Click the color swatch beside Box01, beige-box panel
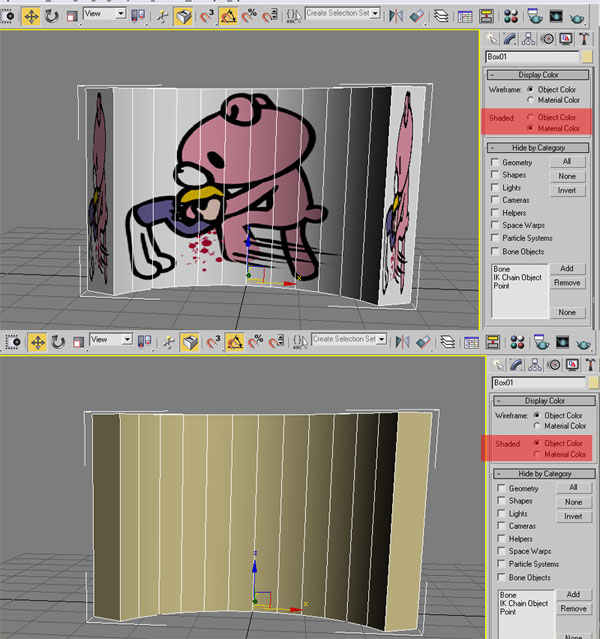The width and height of the screenshot is (600, 639). 593,383
